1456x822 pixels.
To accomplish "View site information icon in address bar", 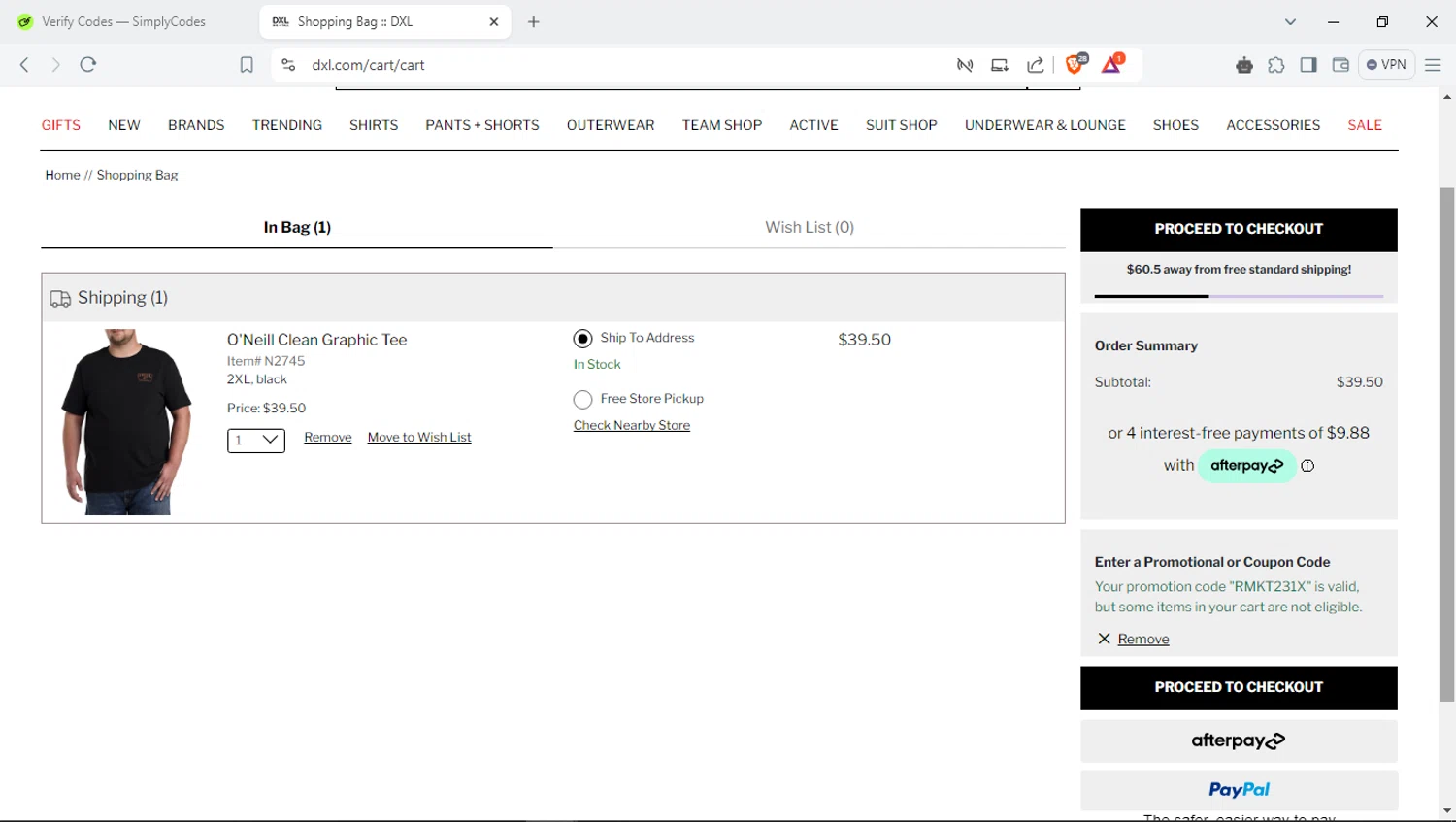I will [x=288, y=65].
